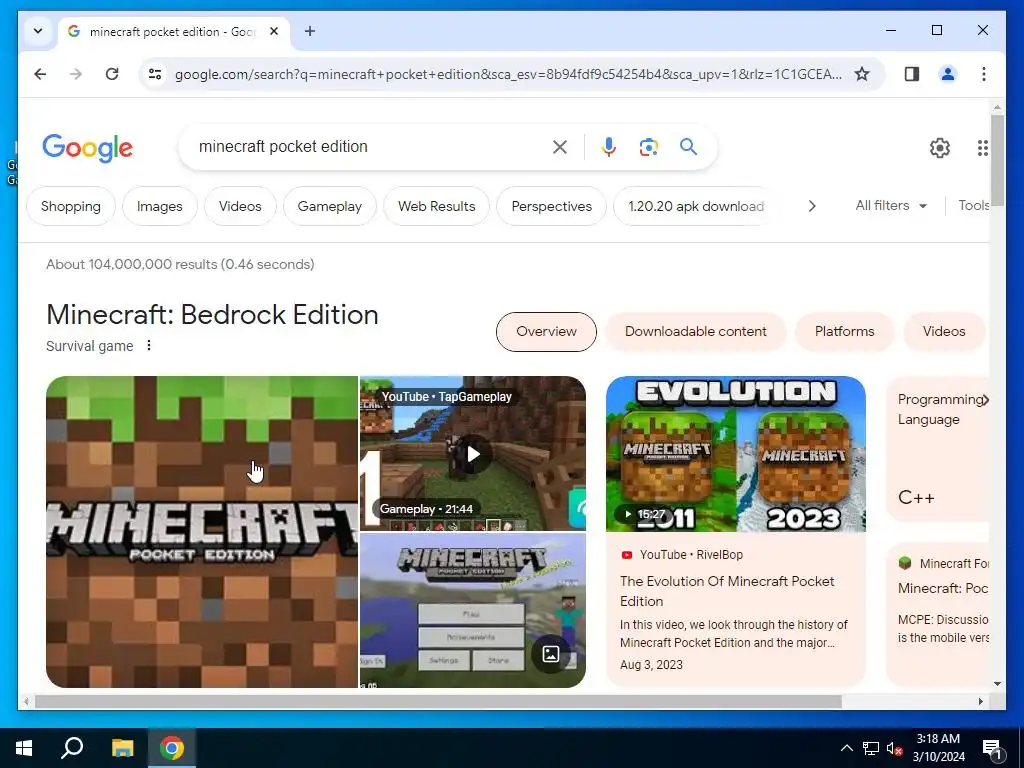Open the knowledge panel Videos tab

pos(944,332)
